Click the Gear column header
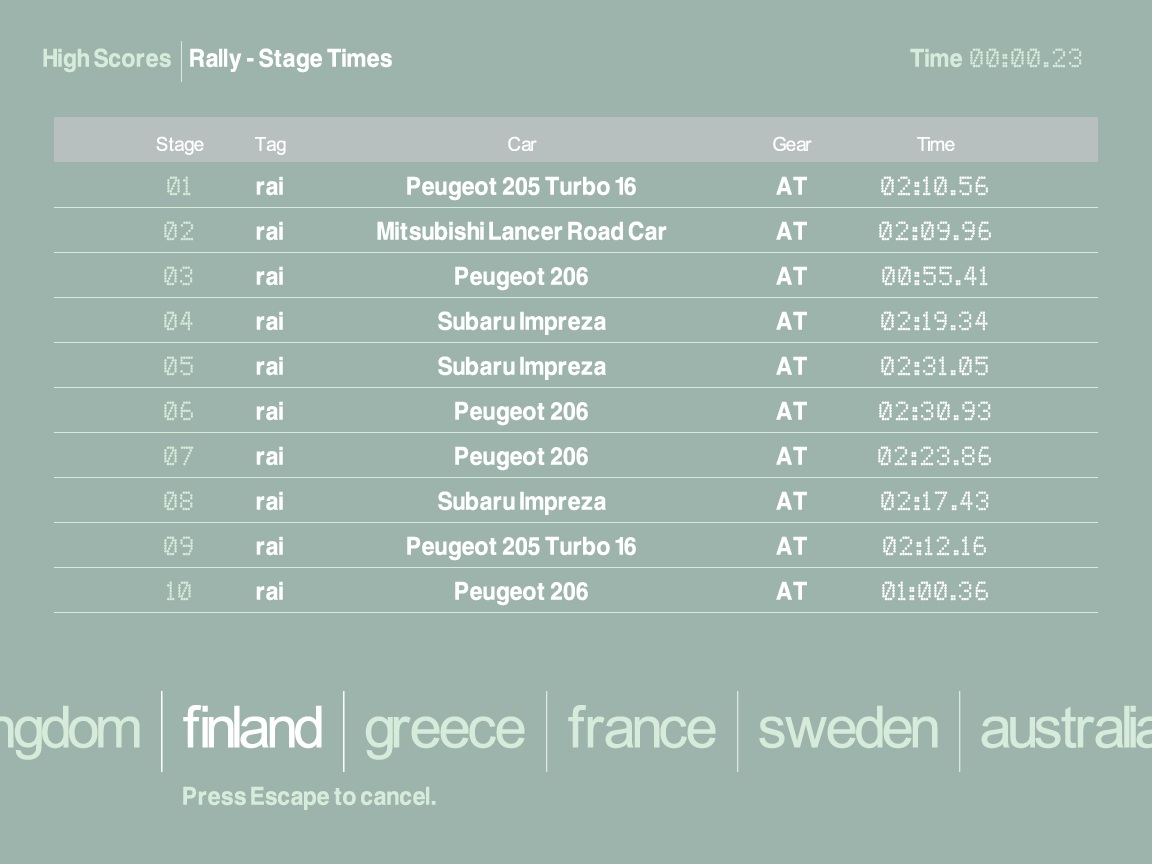Image resolution: width=1152 pixels, height=864 pixels. (791, 144)
